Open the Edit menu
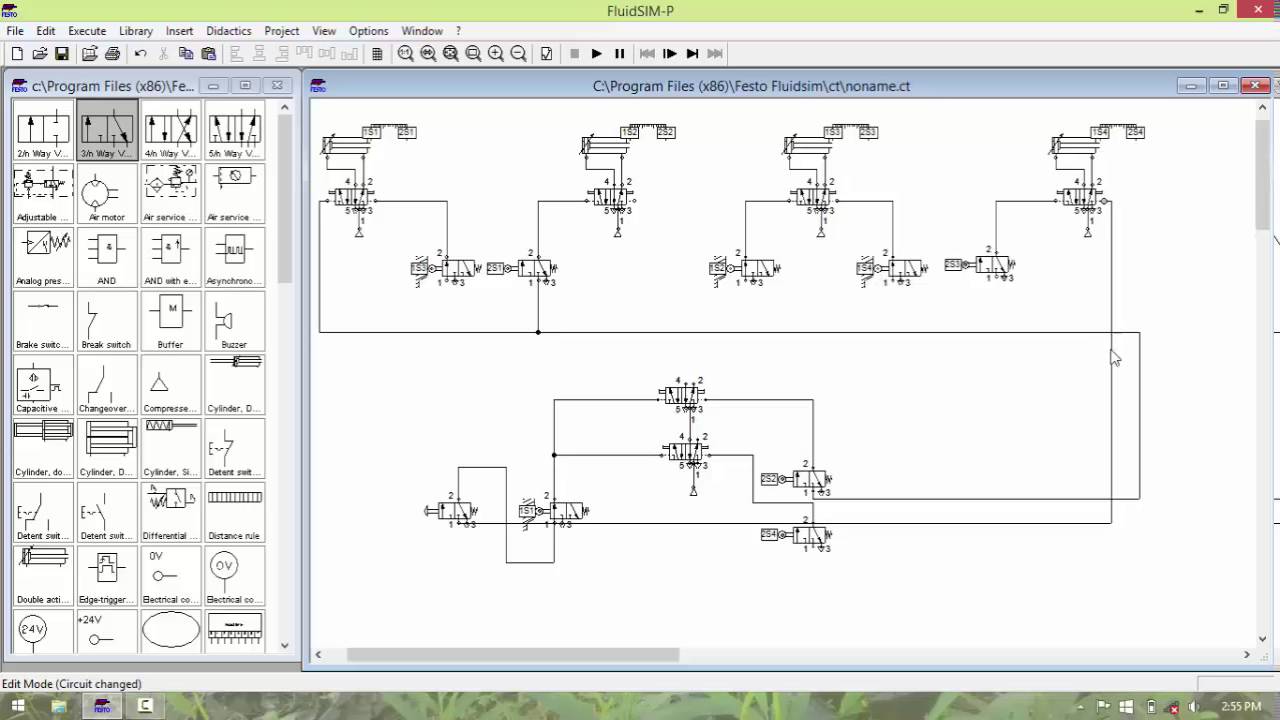This screenshot has width=1280, height=720. 46,31
